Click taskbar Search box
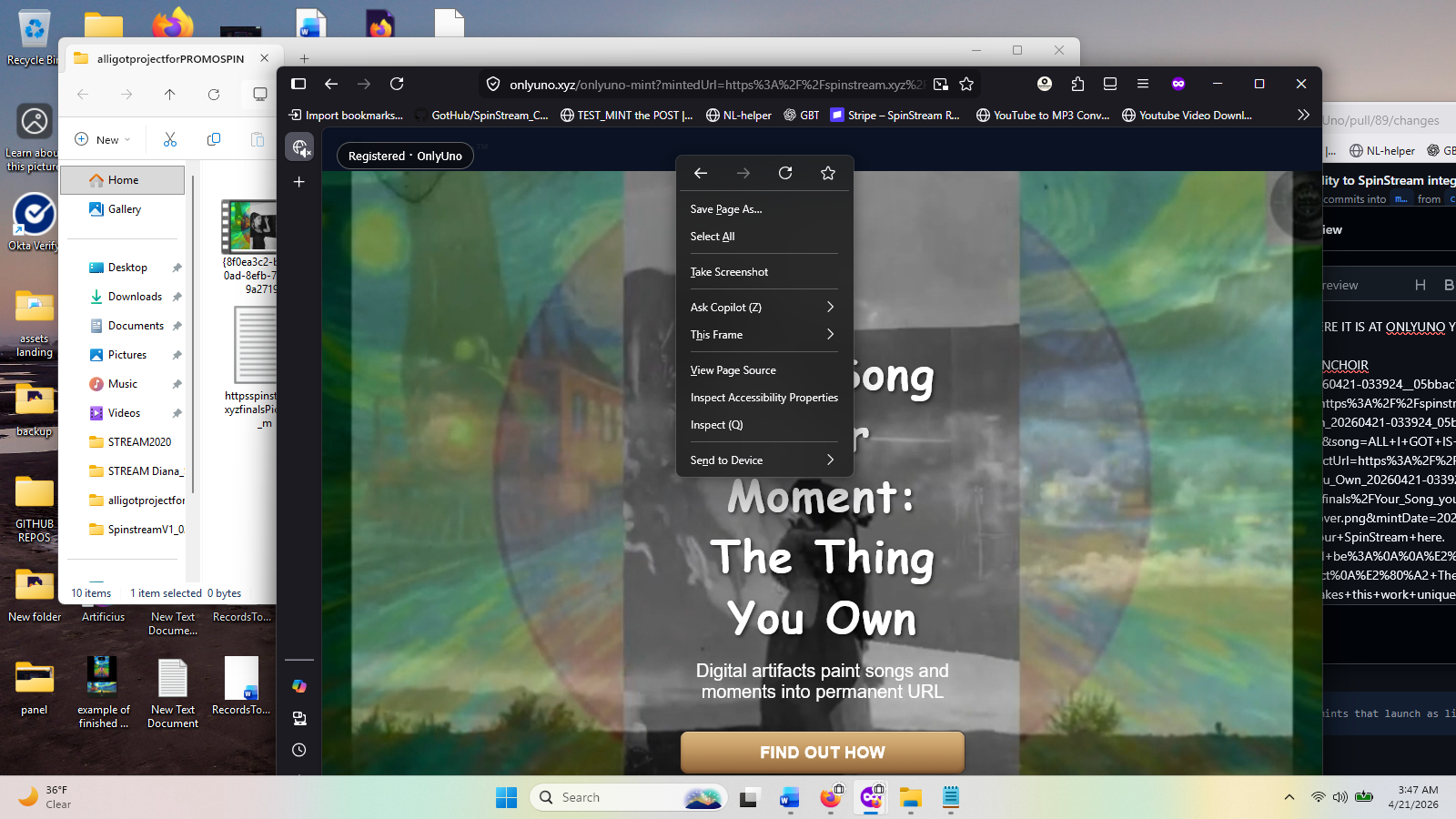Screen dimensions: 1456x819 tap(628, 797)
